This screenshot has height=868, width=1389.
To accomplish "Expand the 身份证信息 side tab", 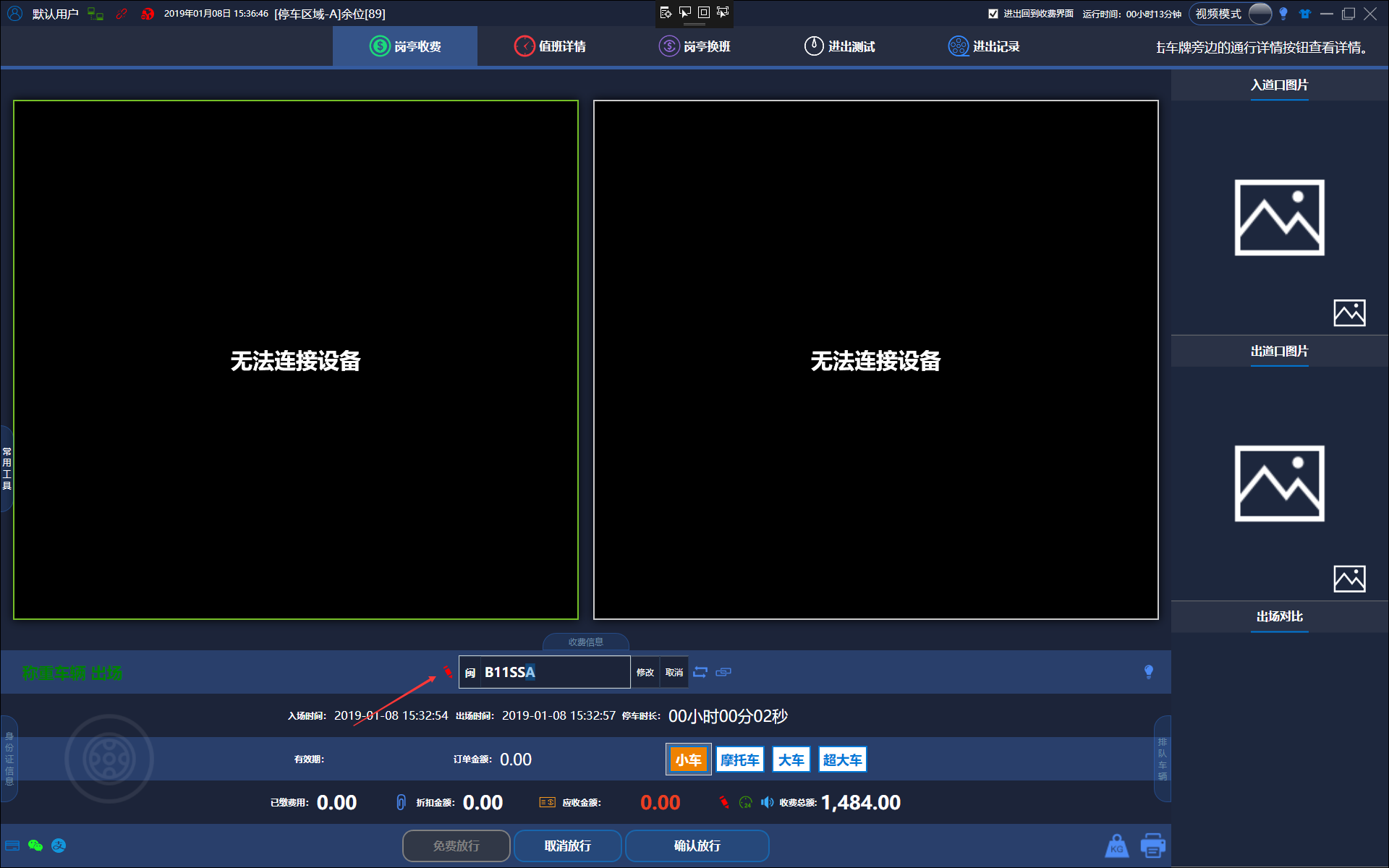I will pyautogui.click(x=9, y=759).
